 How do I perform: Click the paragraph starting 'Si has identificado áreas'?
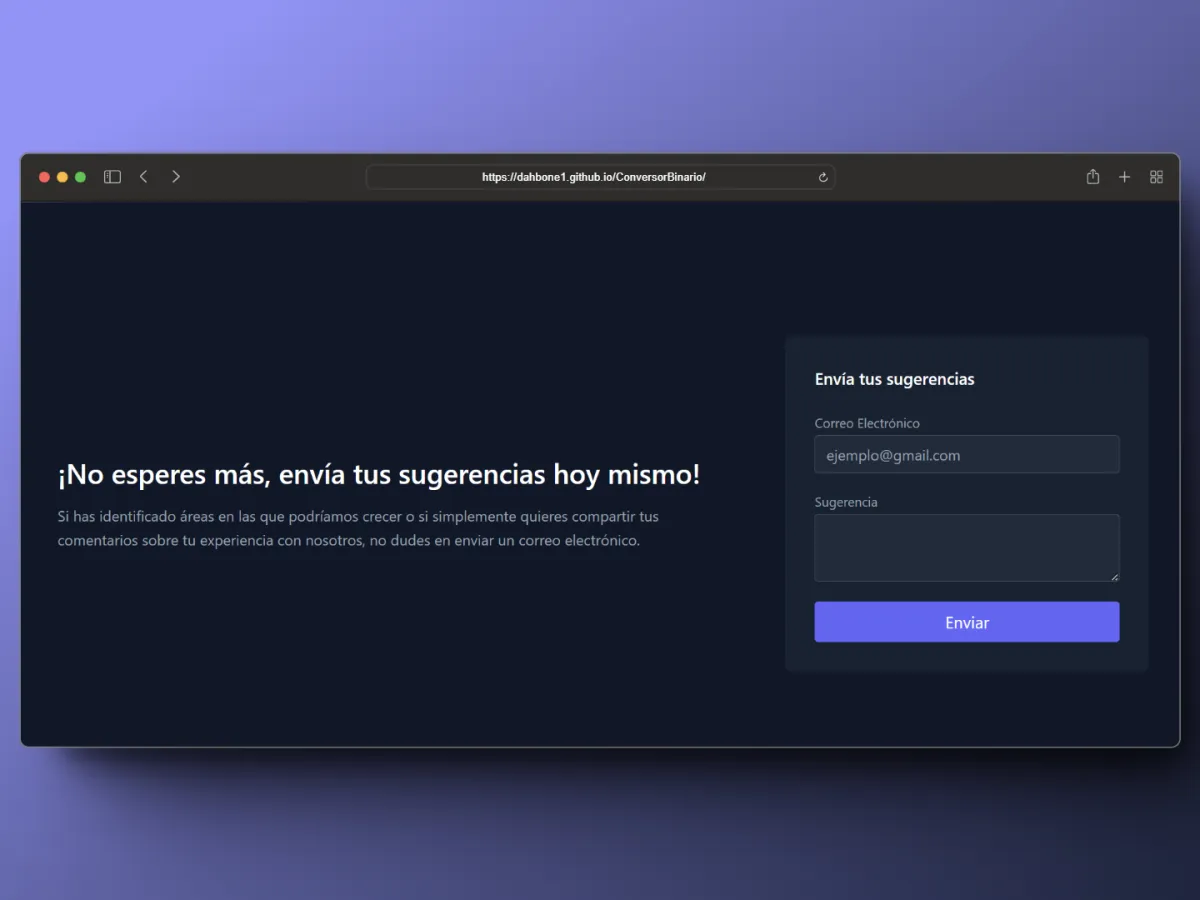point(358,529)
